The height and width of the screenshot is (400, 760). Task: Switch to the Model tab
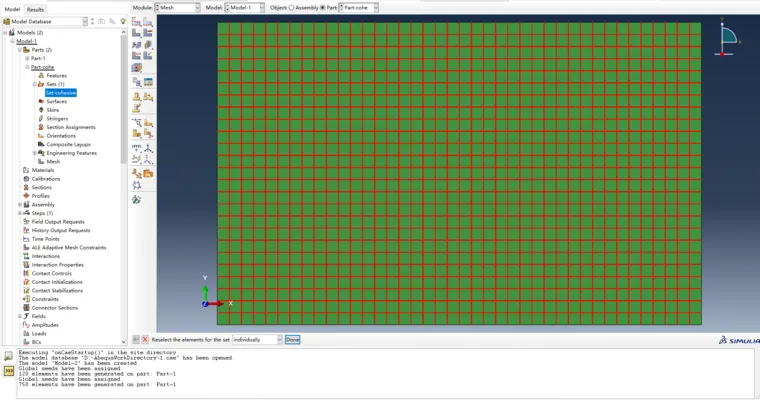[12, 9]
